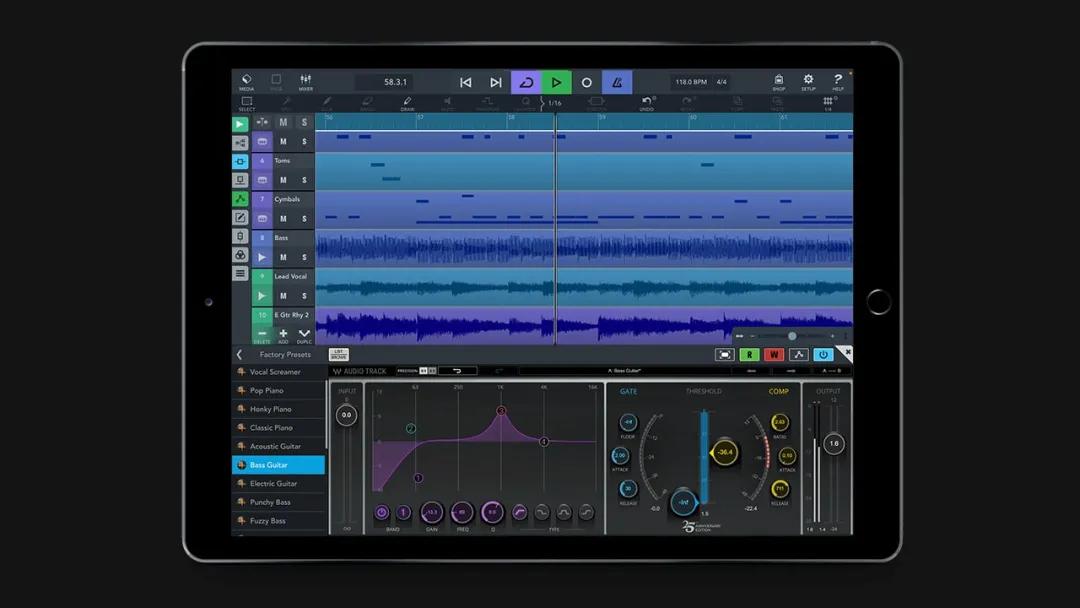Select the Honky Piano preset
The image size is (1080, 608).
pyautogui.click(x=278, y=409)
